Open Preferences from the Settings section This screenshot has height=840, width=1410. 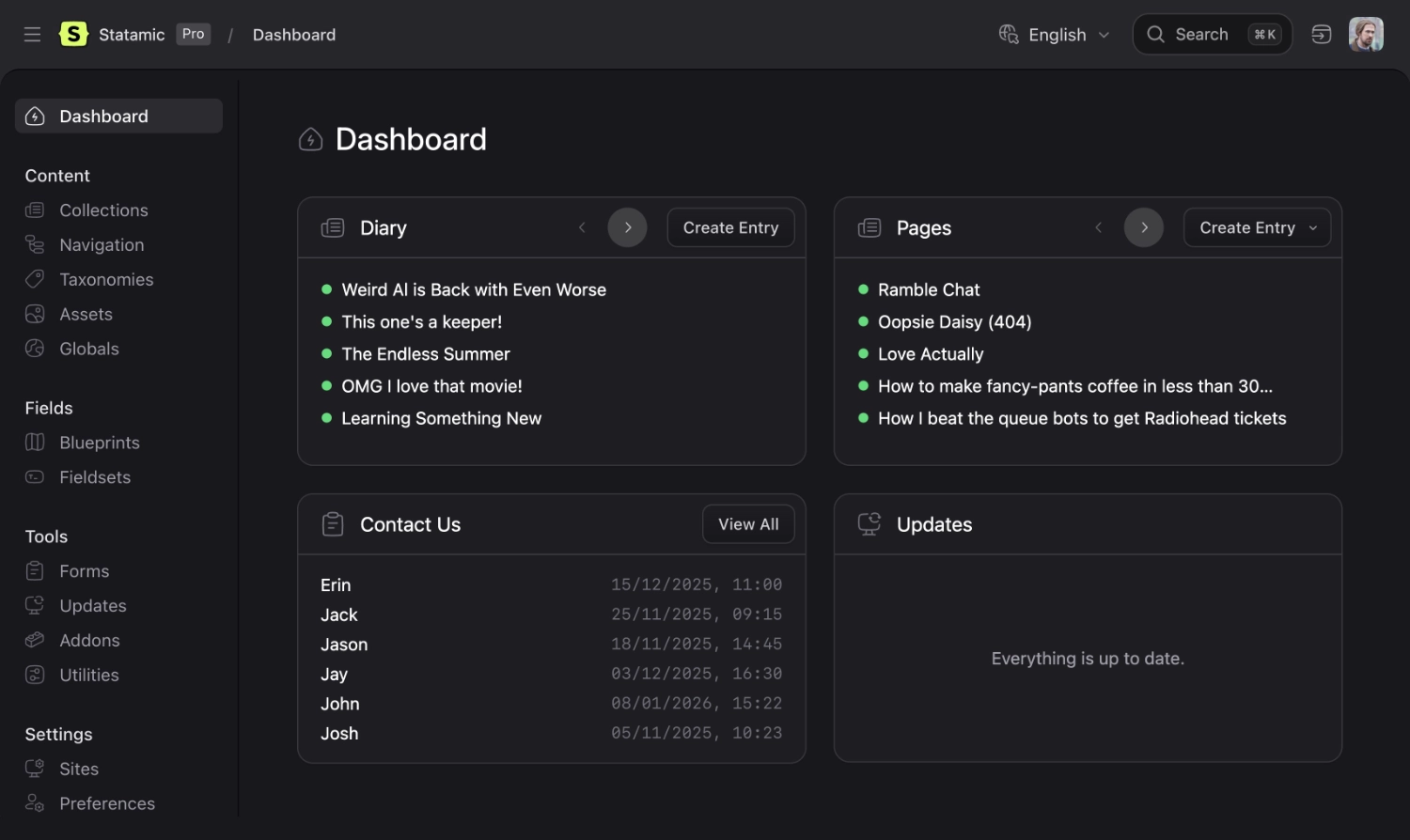pos(107,803)
